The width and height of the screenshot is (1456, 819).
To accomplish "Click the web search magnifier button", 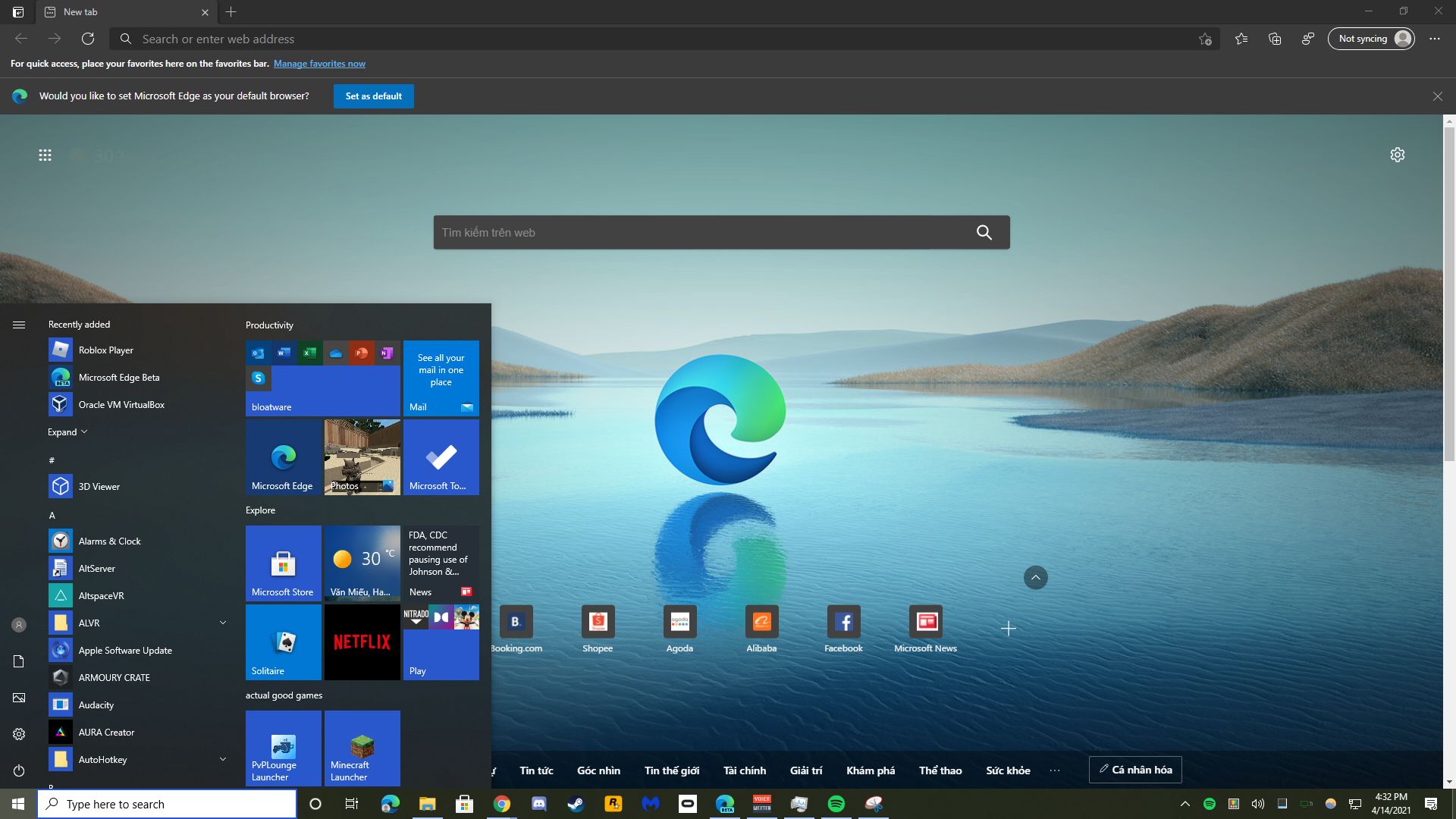I will point(984,233).
